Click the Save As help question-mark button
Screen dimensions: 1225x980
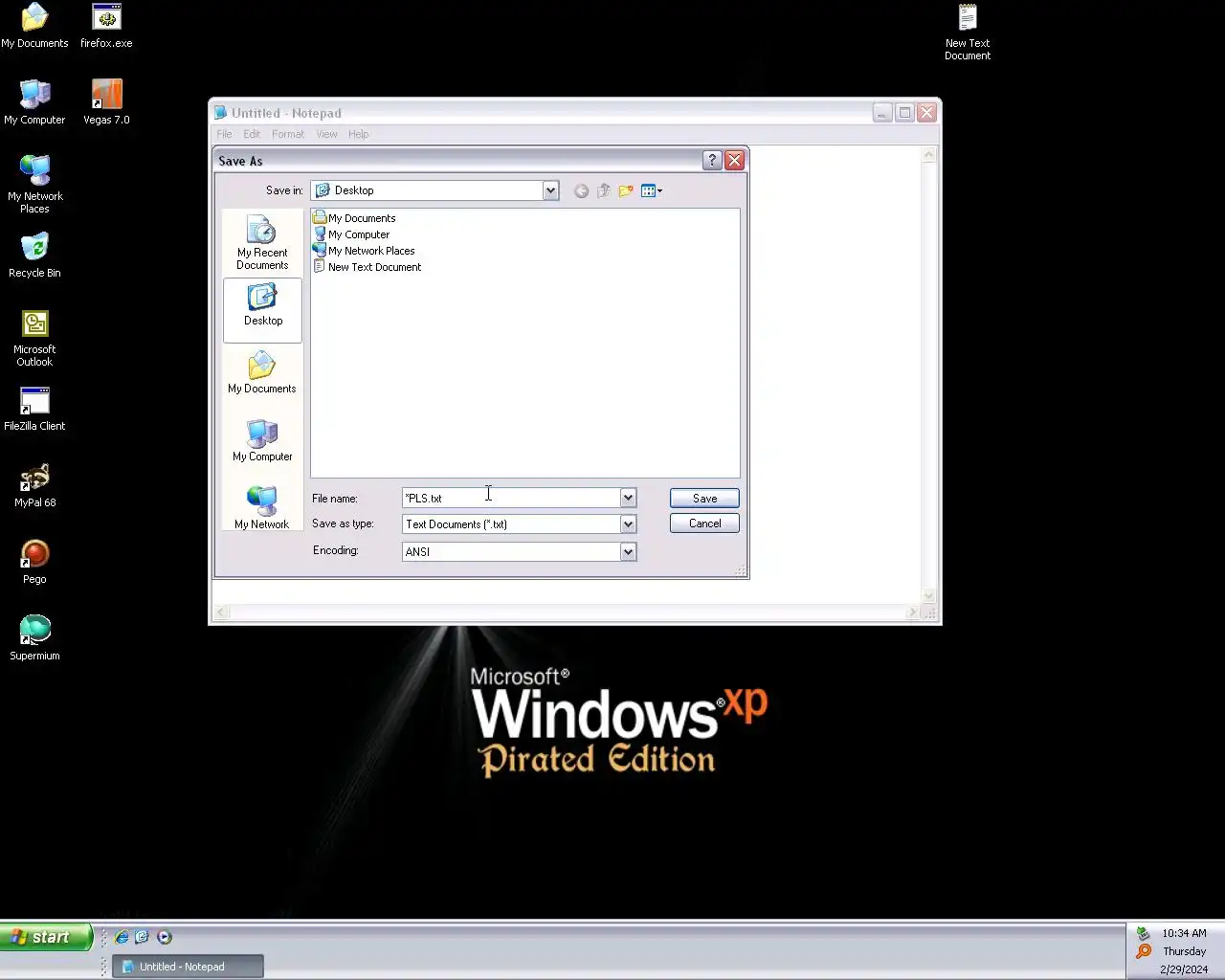pyautogui.click(x=712, y=161)
